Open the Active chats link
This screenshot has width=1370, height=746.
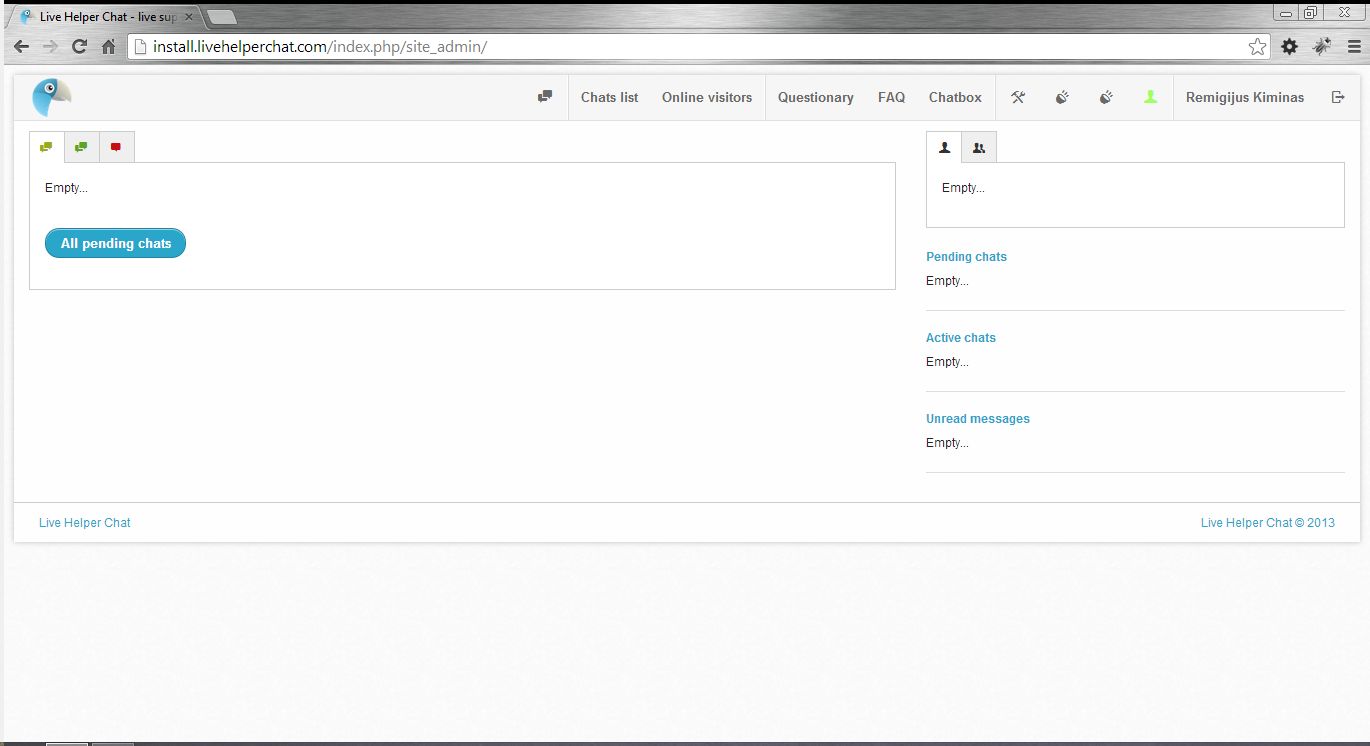click(961, 338)
